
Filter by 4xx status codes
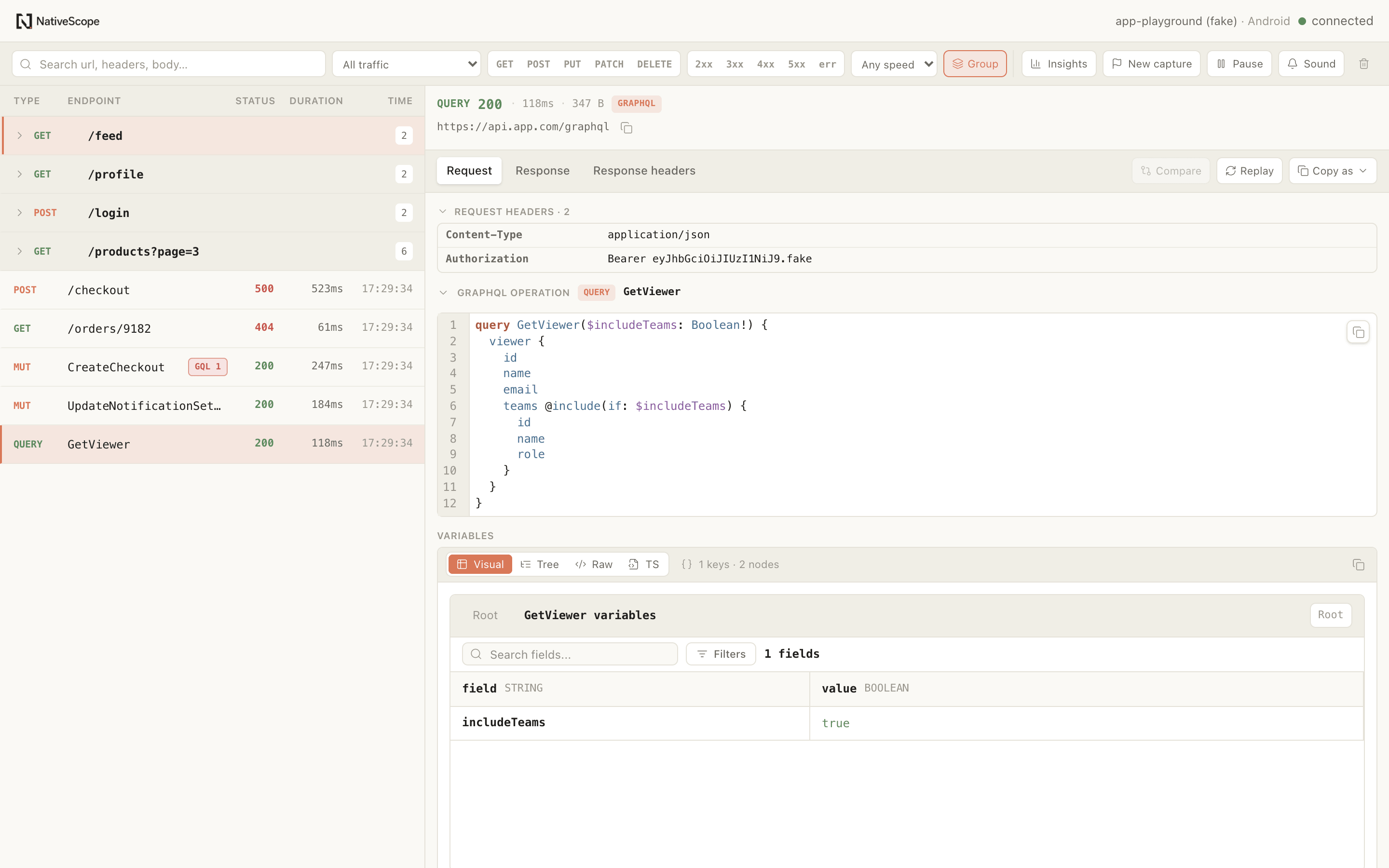point(766,64)
